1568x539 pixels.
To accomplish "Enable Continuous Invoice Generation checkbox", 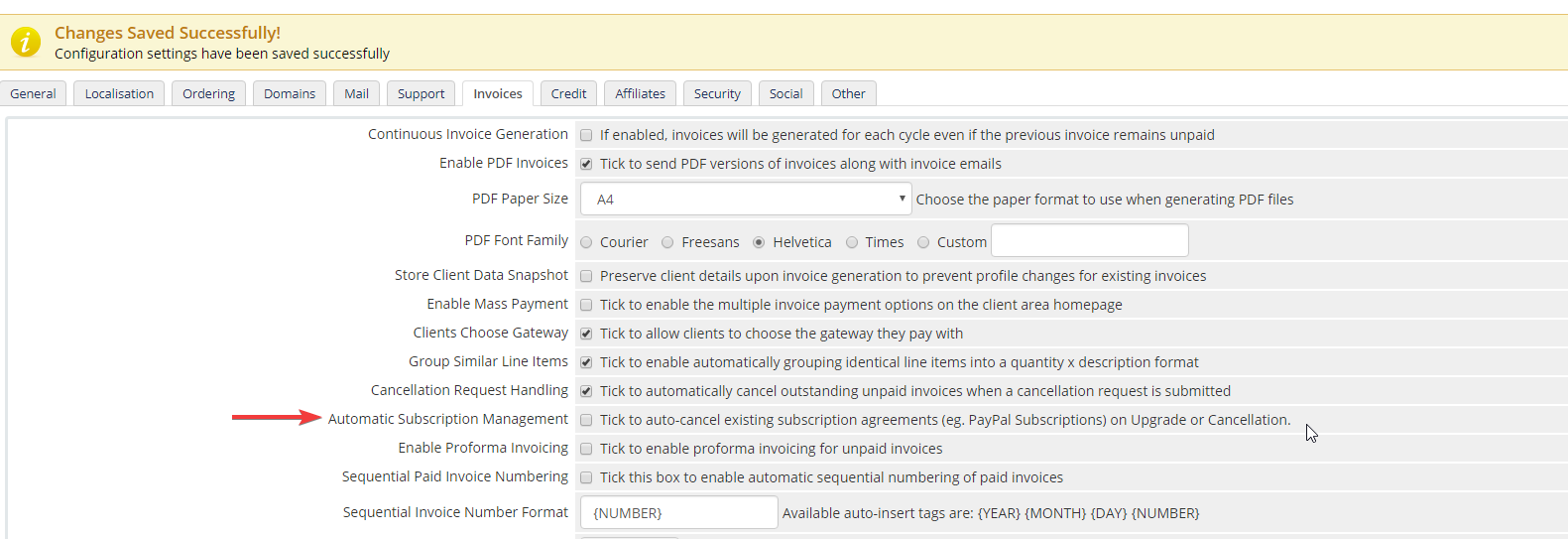I will pyautogui.click(x=586, y=135).
